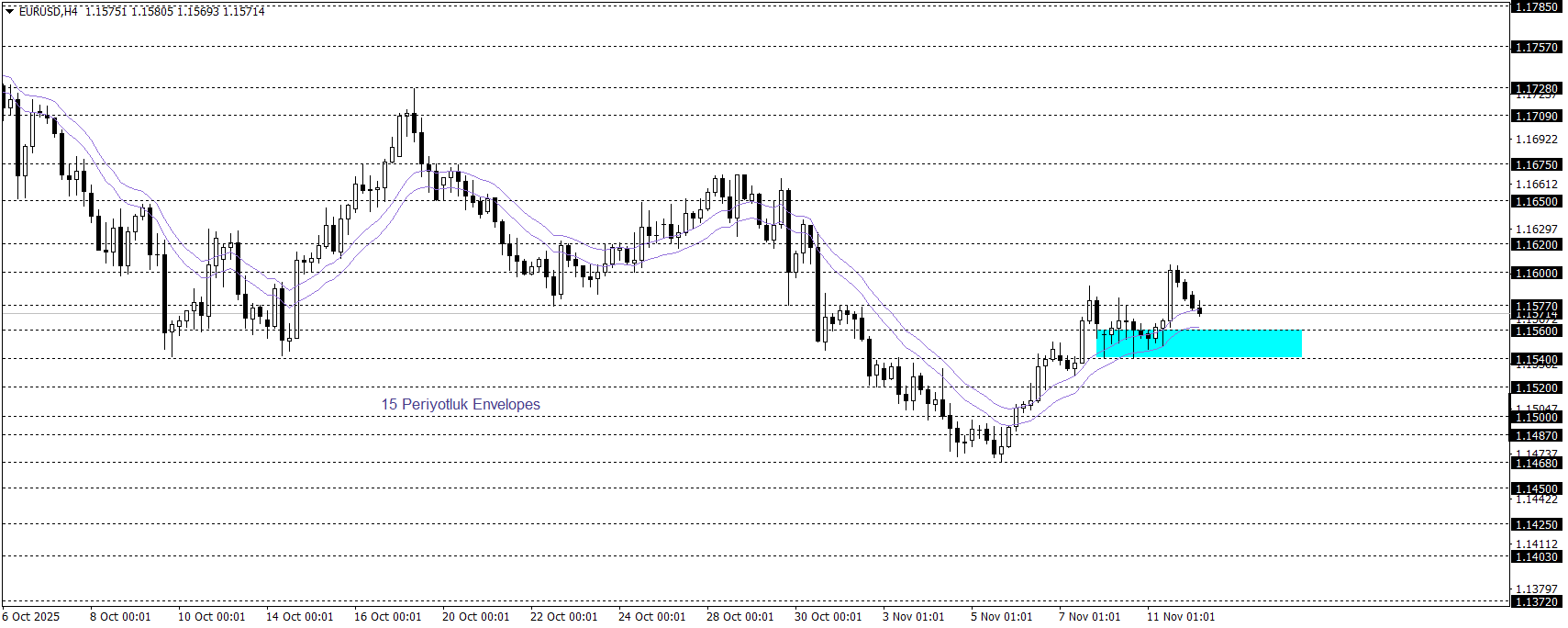1568x628 pixels.
Task: Click the 1.14870 price label
Action: coord(1536,435)
